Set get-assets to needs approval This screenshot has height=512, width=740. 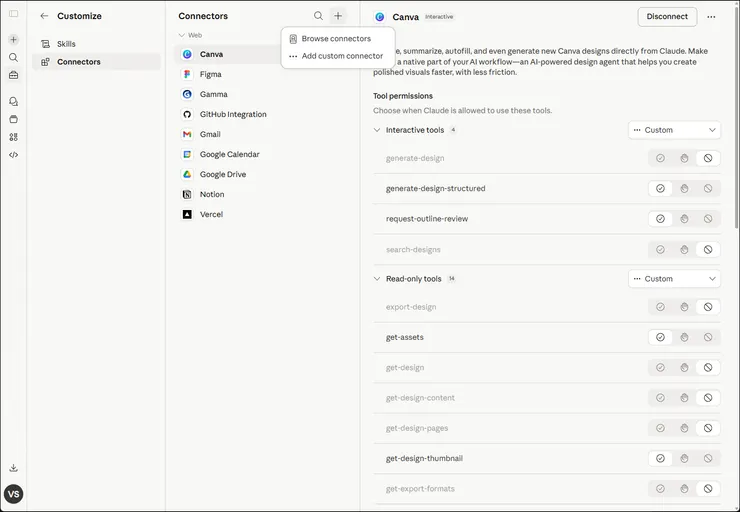684,337
